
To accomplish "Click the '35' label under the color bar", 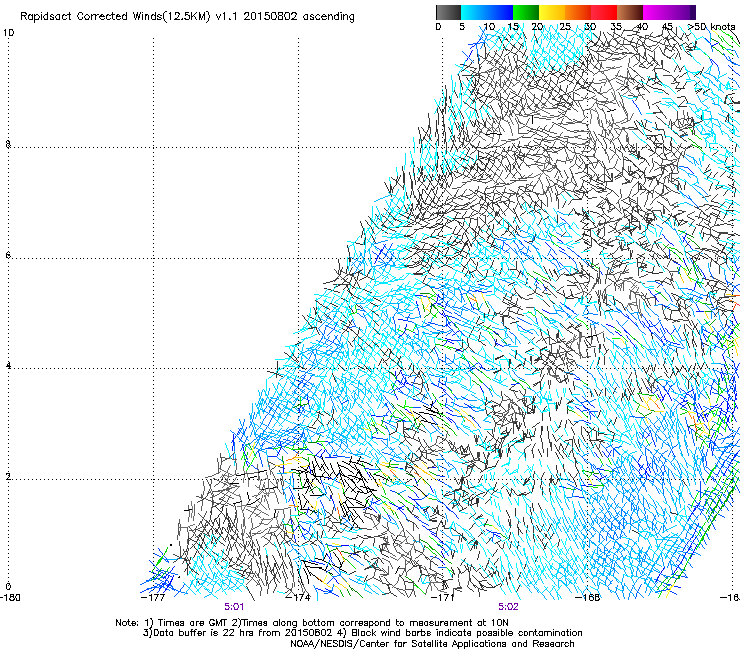I will point(616,27).
